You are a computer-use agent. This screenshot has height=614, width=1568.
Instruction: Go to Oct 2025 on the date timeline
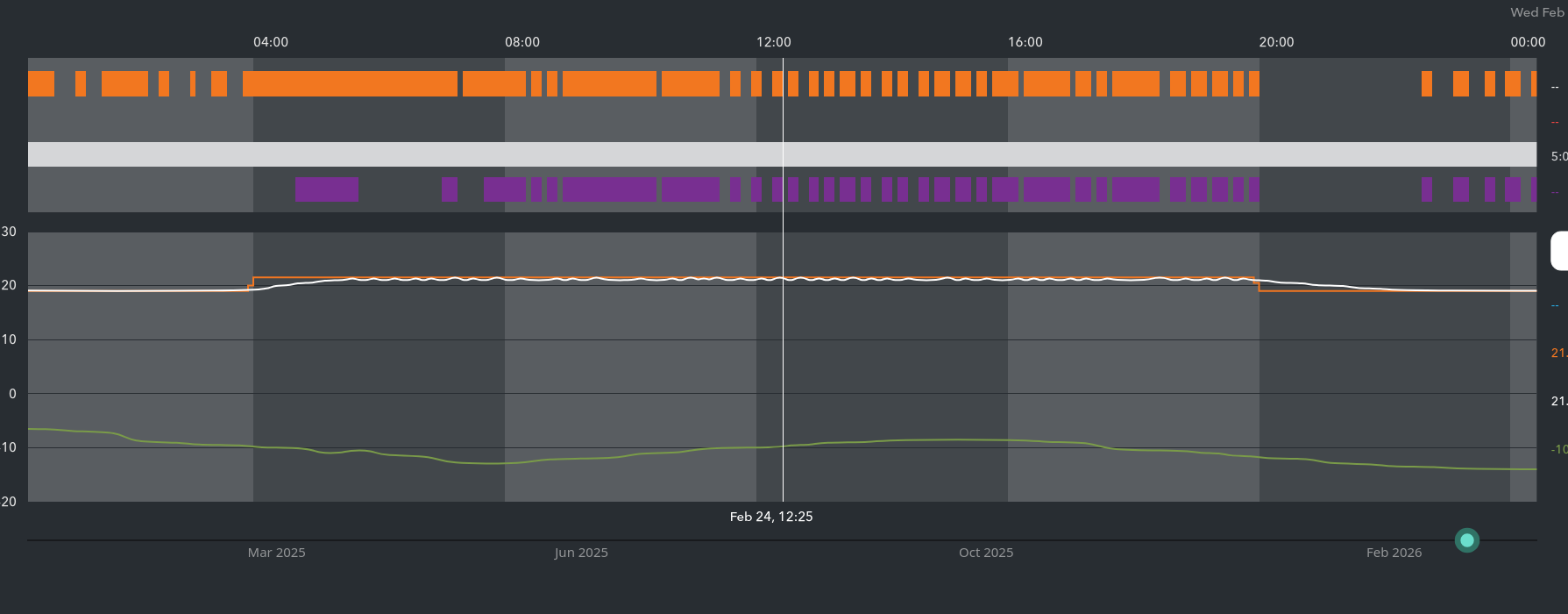pos(985,553)
